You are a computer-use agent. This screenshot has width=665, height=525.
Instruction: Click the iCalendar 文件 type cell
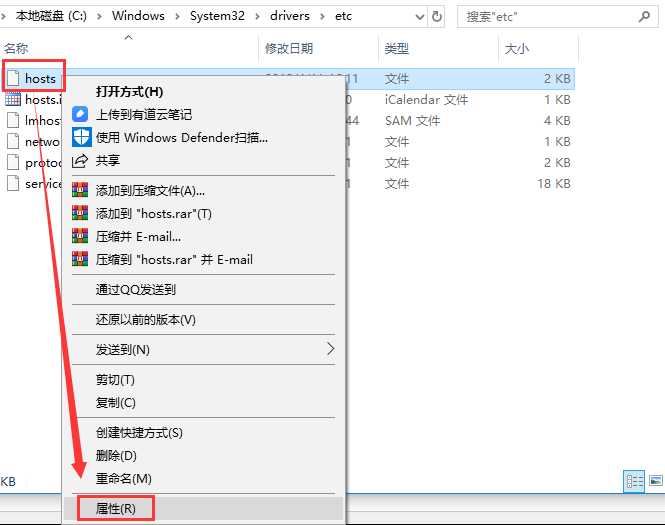426,100
